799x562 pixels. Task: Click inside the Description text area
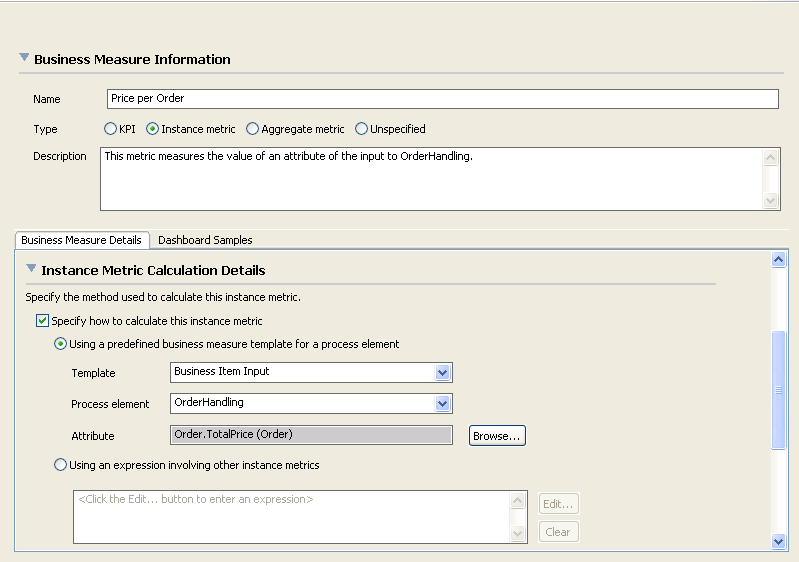tap(430, 179)
